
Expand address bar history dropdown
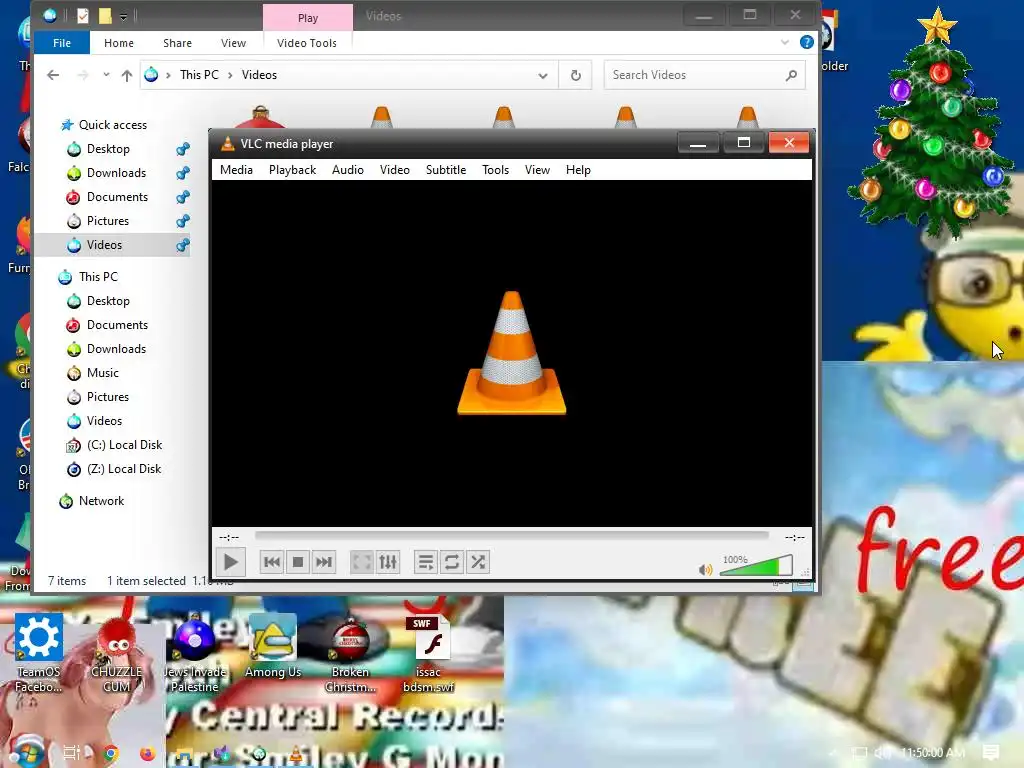[x=543, y=76]
